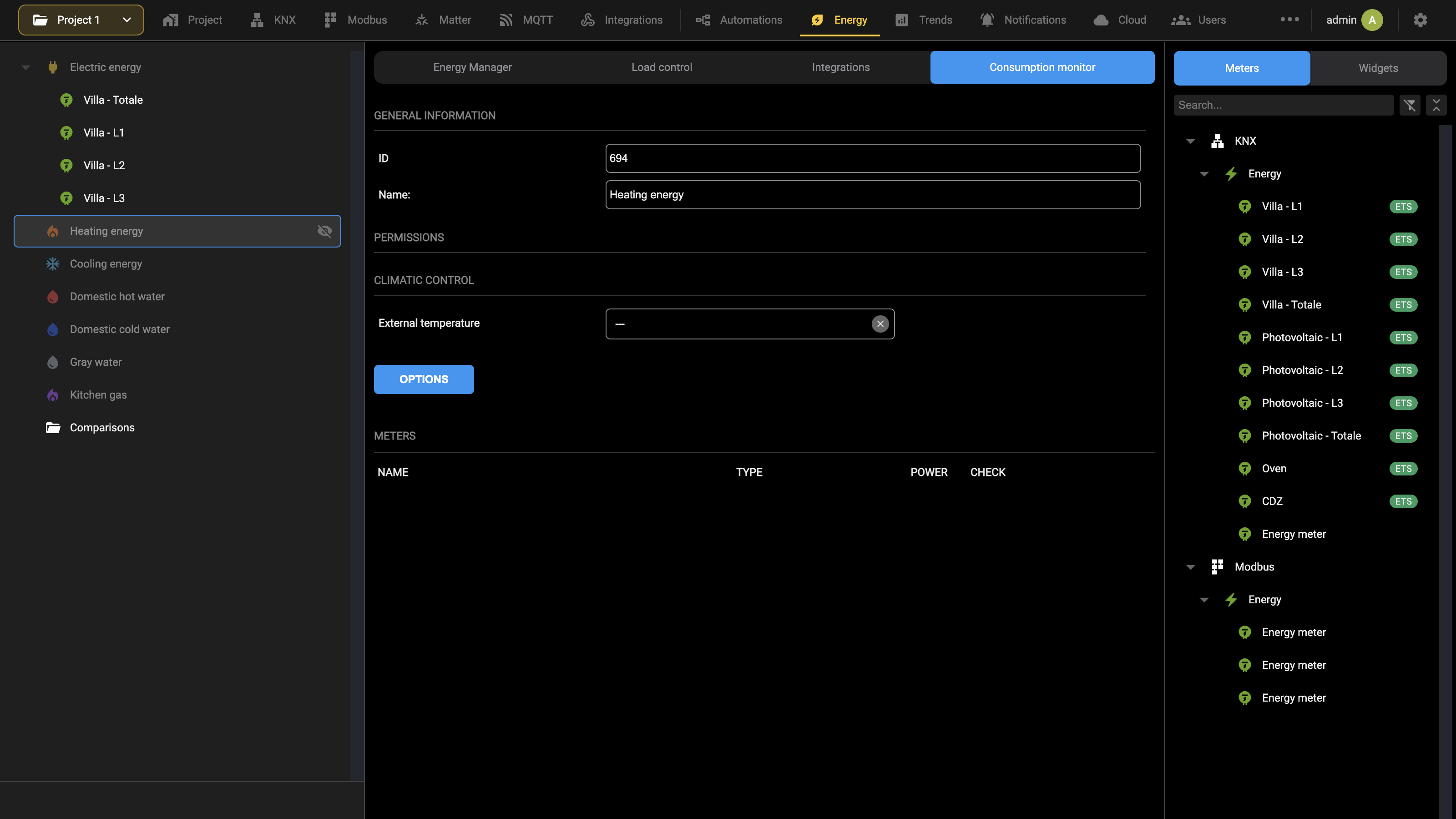Click the clear filter icon beside search
This screenshot has height=819, width=1456.
(1410, 105)
